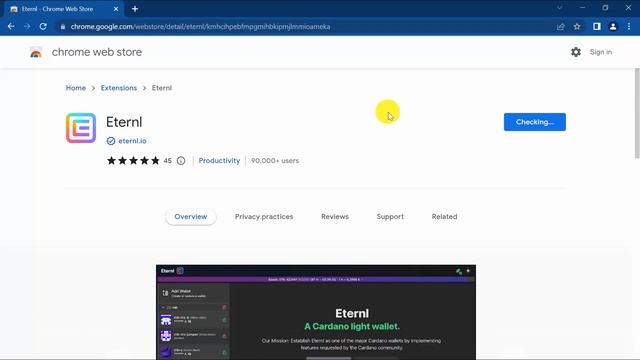640x360 pixels.
Task: Close the Eternl Chrome Web Store tab
Action: (116, 9)
